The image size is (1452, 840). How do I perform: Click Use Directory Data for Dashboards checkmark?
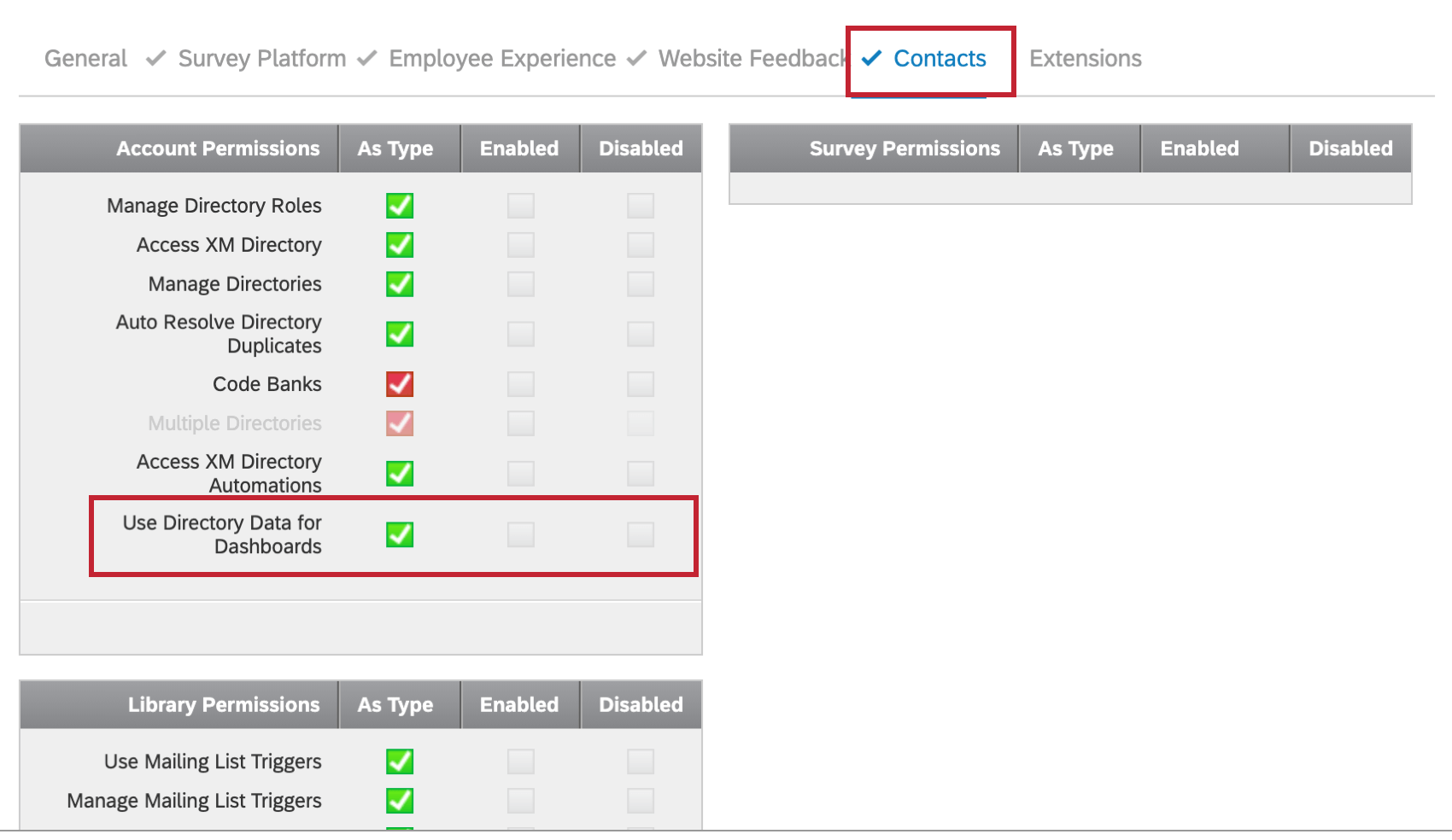399,535
